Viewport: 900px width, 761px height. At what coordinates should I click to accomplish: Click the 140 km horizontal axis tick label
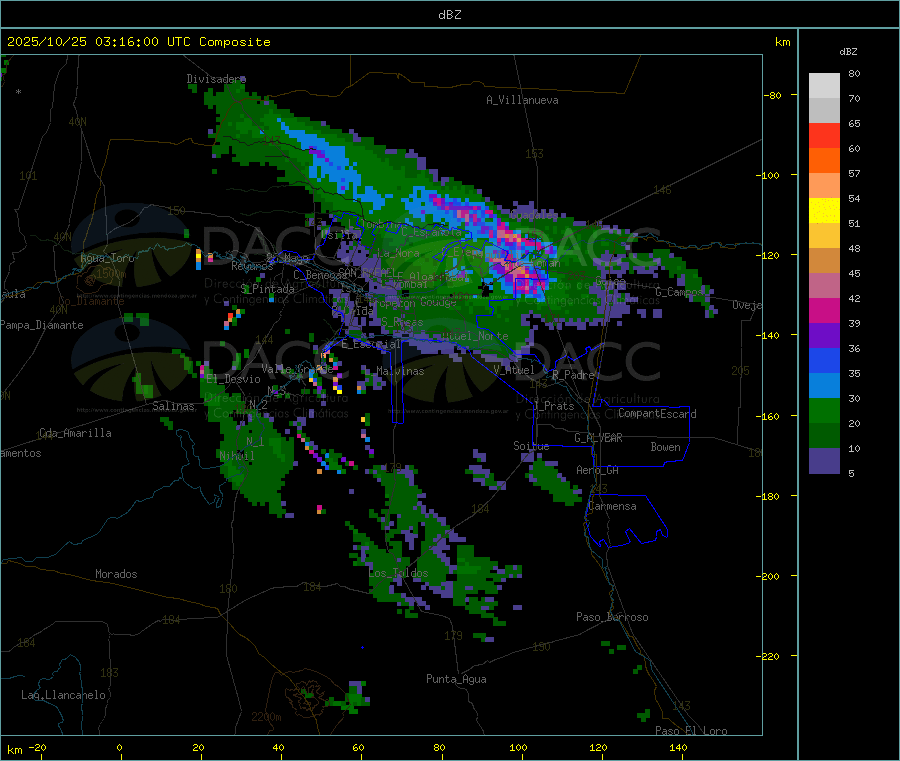click(678, 748)
